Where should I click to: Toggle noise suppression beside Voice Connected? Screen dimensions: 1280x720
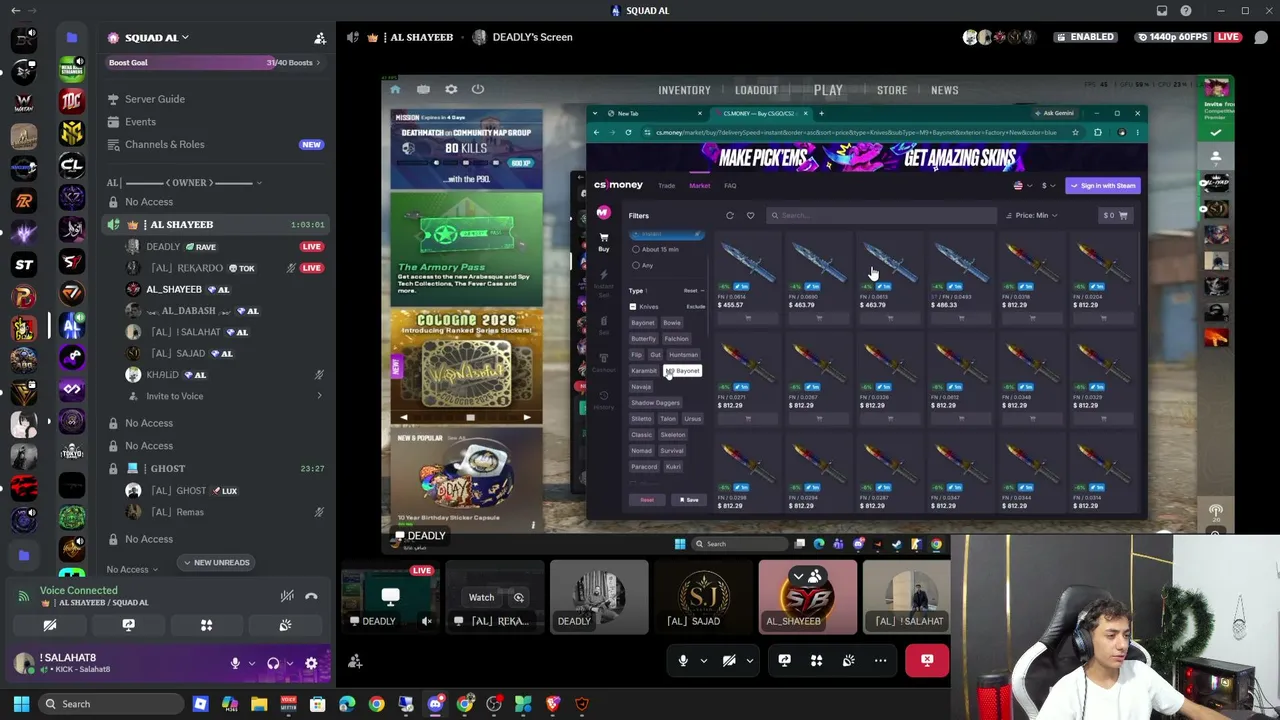[287, 596]
